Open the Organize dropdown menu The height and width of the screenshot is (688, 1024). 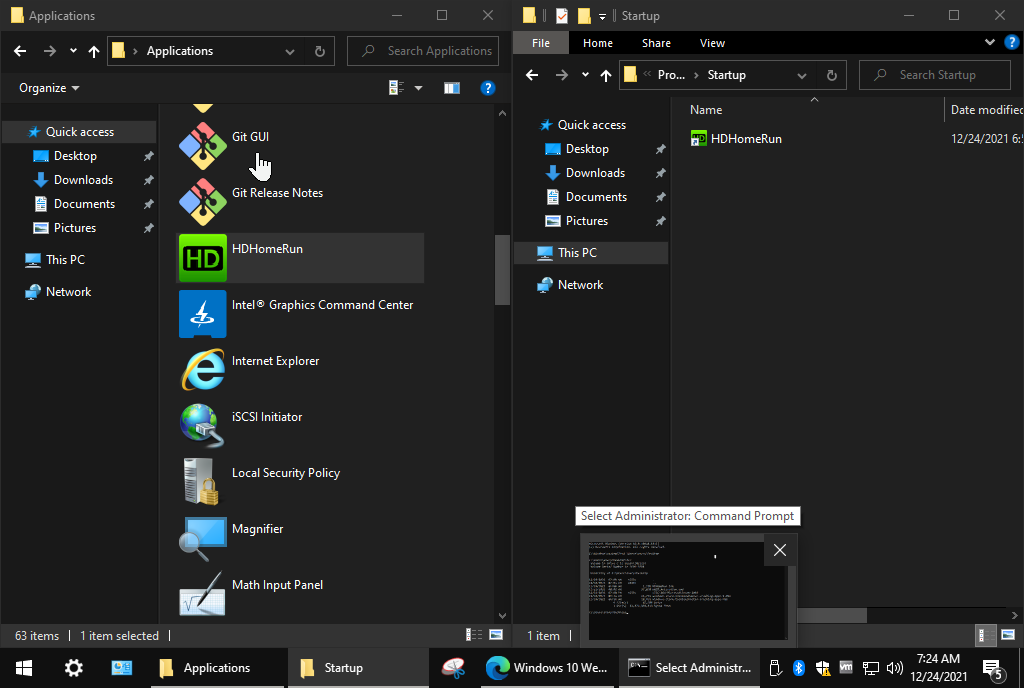coord(49,88)
